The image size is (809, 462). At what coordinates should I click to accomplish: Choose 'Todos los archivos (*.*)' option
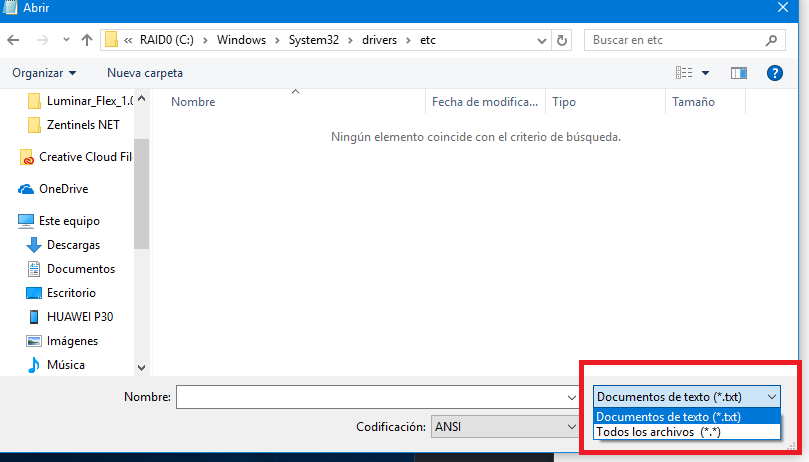(657, 432)
